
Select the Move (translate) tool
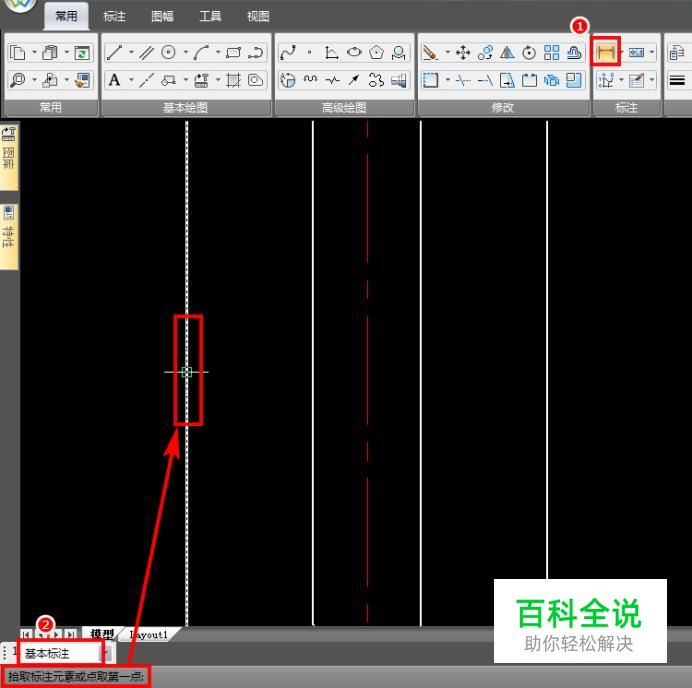pyautogui.click(x=463, y=53)
